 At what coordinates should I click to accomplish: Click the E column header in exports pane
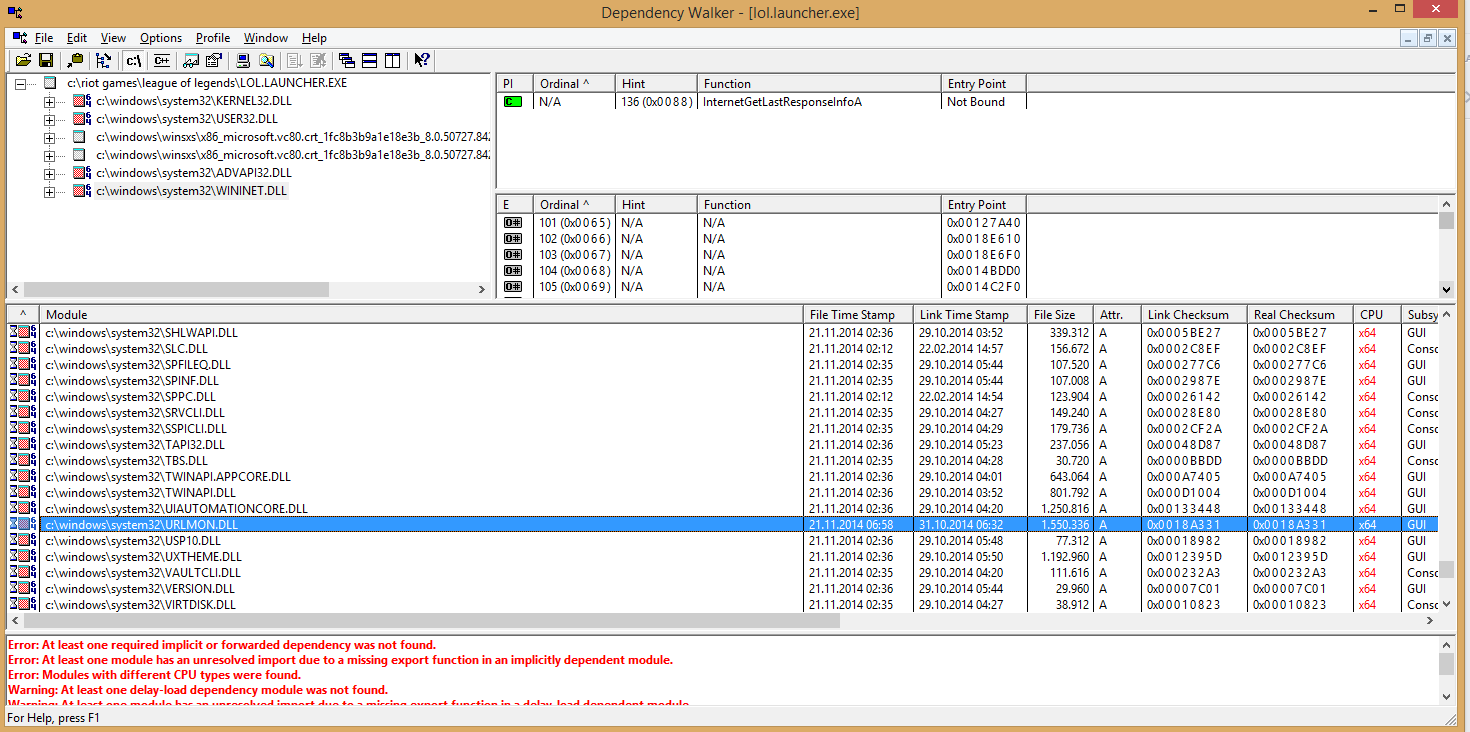[x=515, y=205]
